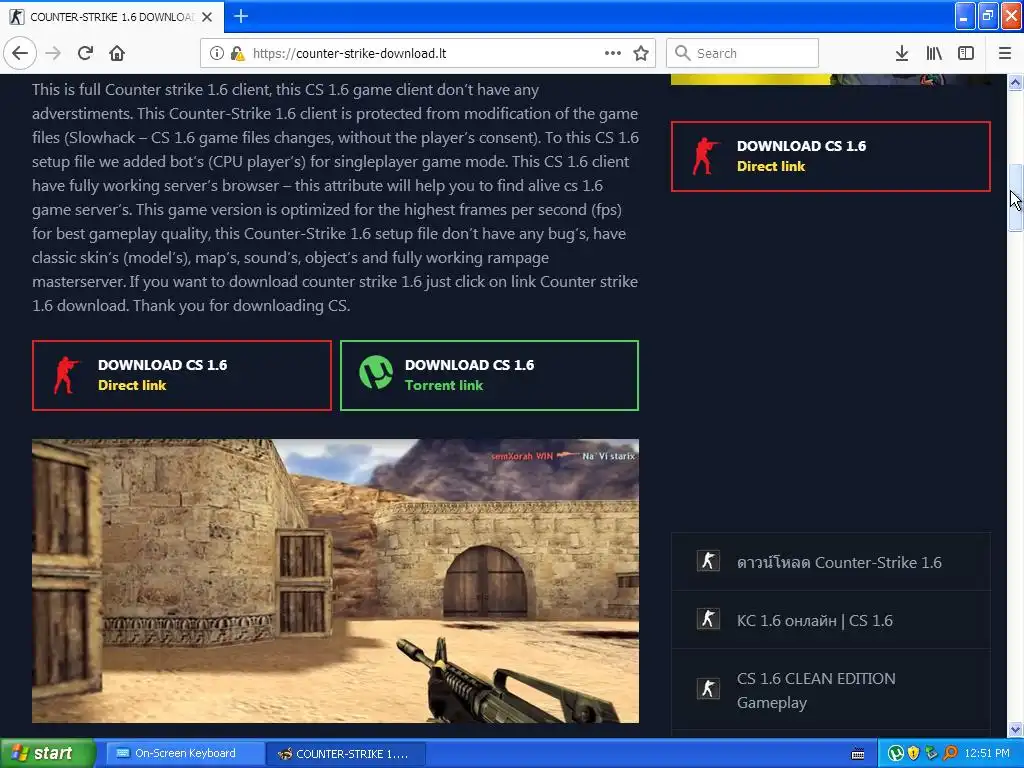Click the vertical scrollbar thumb

click(1015, 197)
